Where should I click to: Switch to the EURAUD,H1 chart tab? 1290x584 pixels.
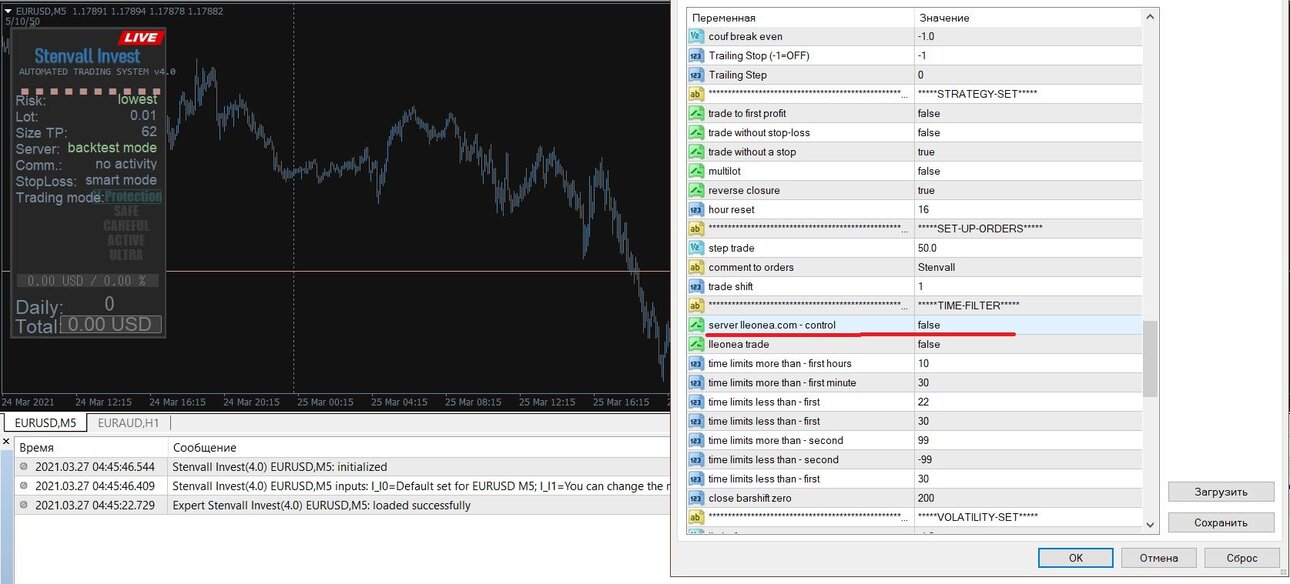129,423
